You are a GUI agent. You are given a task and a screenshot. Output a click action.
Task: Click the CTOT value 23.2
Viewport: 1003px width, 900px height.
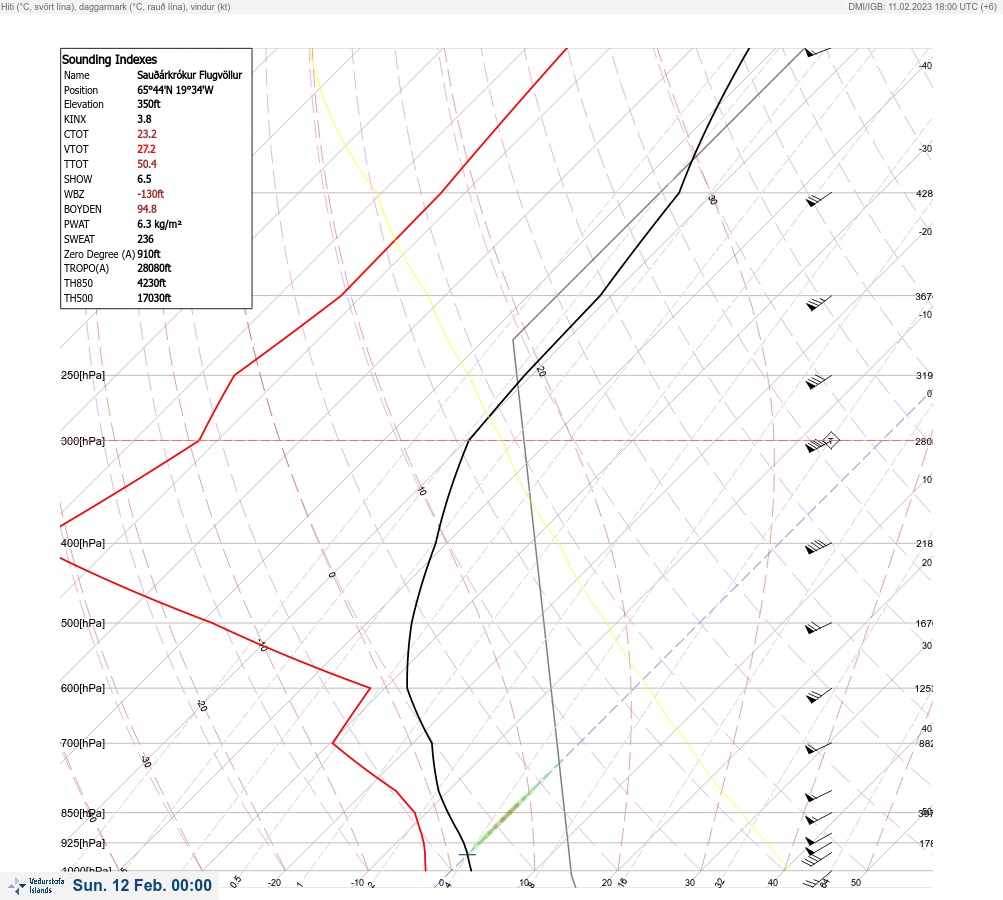pos(146,134)
